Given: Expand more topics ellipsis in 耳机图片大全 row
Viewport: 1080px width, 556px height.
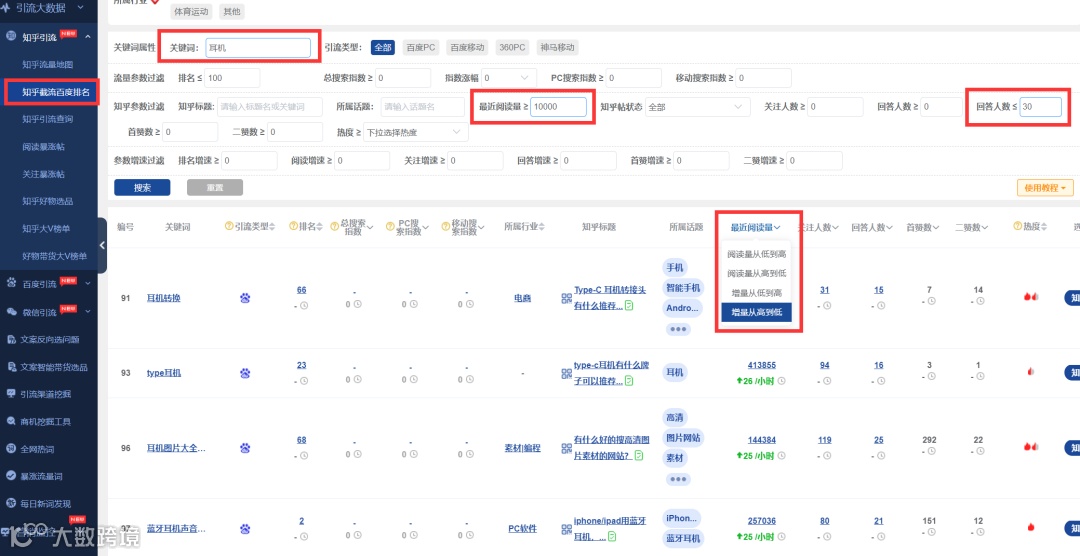Looking at the screenshot, I should (678, 479).
